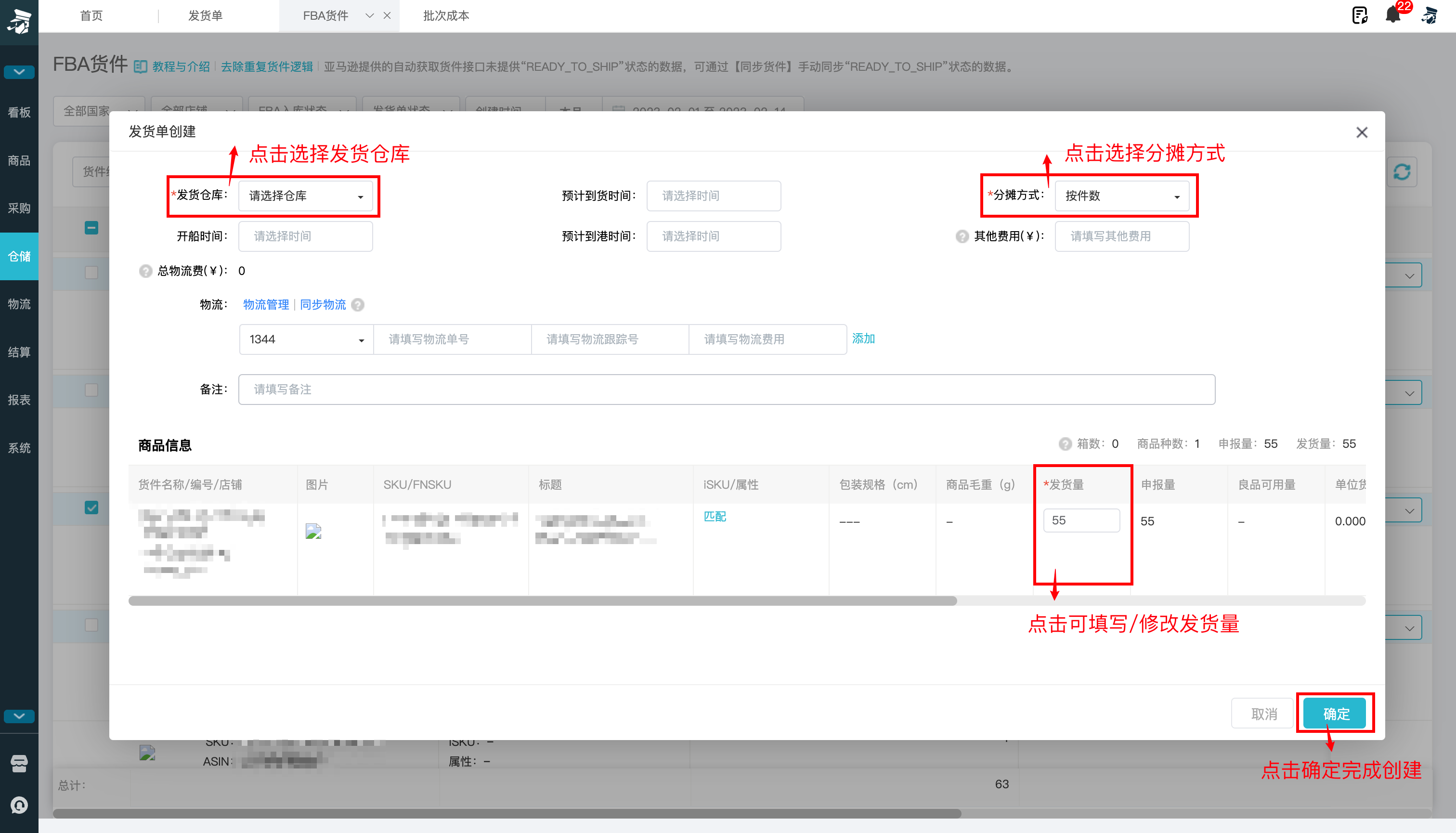The height and width of the screenshot is (833, 1456).
Task: Click the 匹配 link in iSKU column
Action: click(x=715, y=516)
